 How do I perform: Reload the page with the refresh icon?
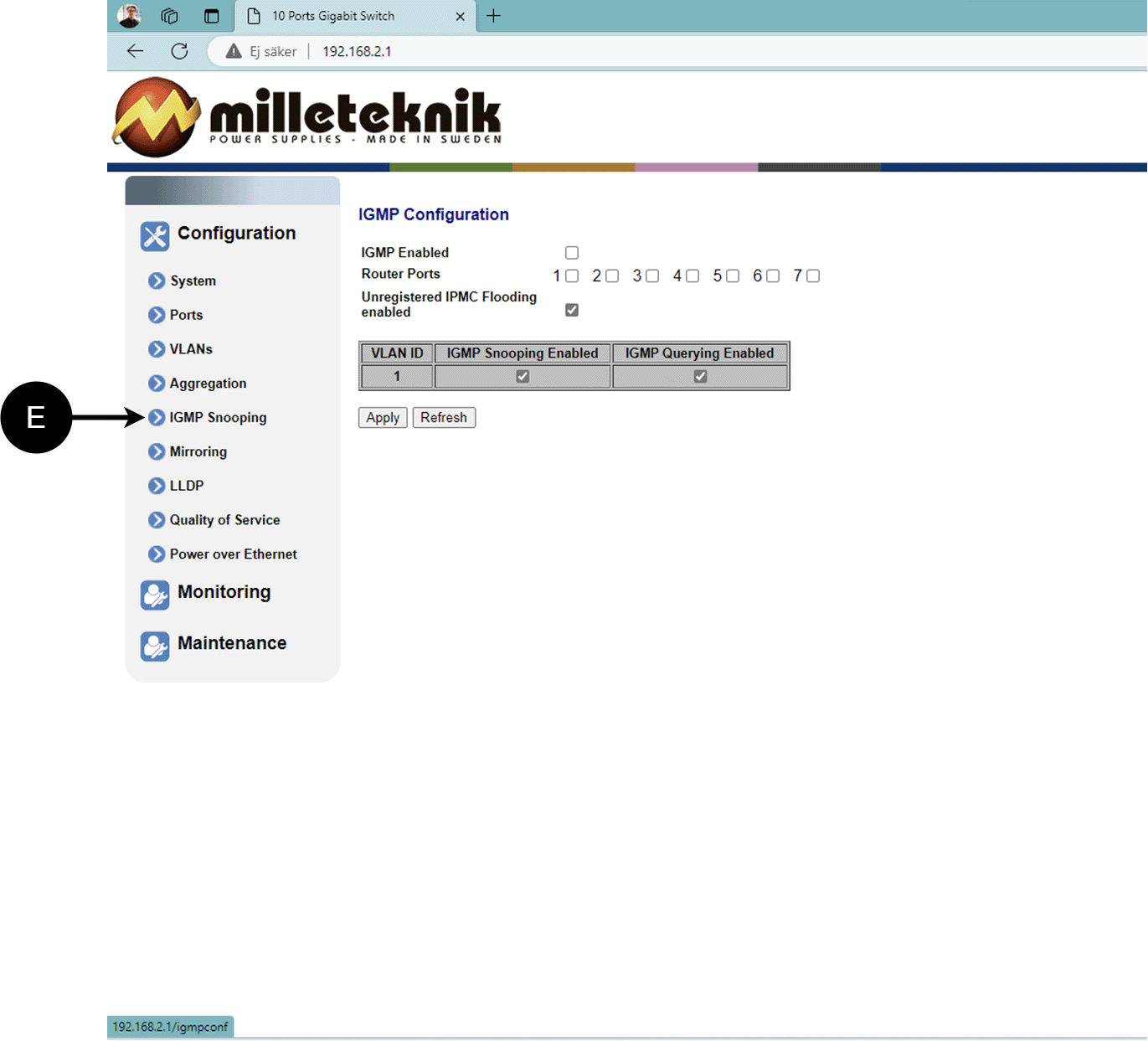click(179, 51)
